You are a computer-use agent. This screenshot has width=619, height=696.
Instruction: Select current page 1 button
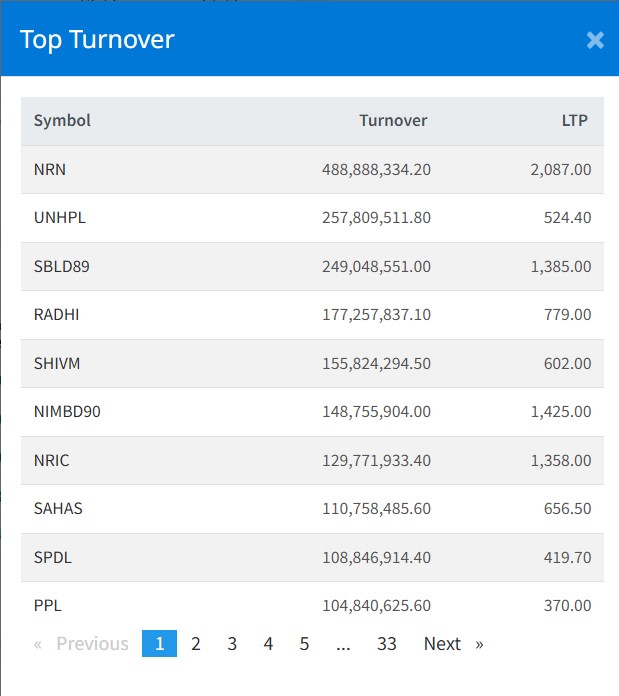click(x=159, y=644)
